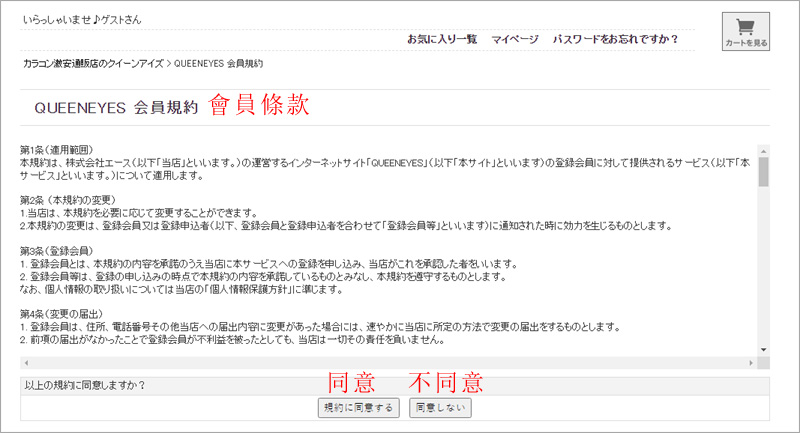
Task: Click the QUEENEYES 会員規約 page heading
Action: (x=114, y=108)
